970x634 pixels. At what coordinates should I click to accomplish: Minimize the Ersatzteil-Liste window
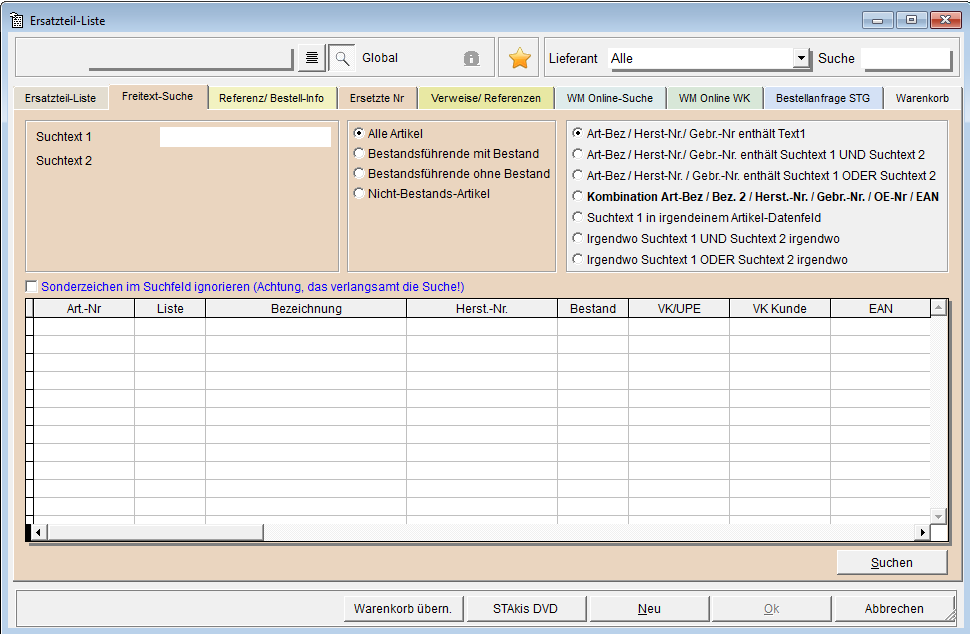coord(877,20)
